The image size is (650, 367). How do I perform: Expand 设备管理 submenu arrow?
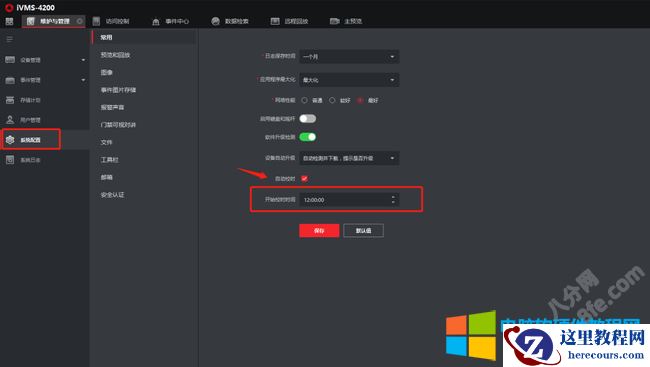pos(83,60)
